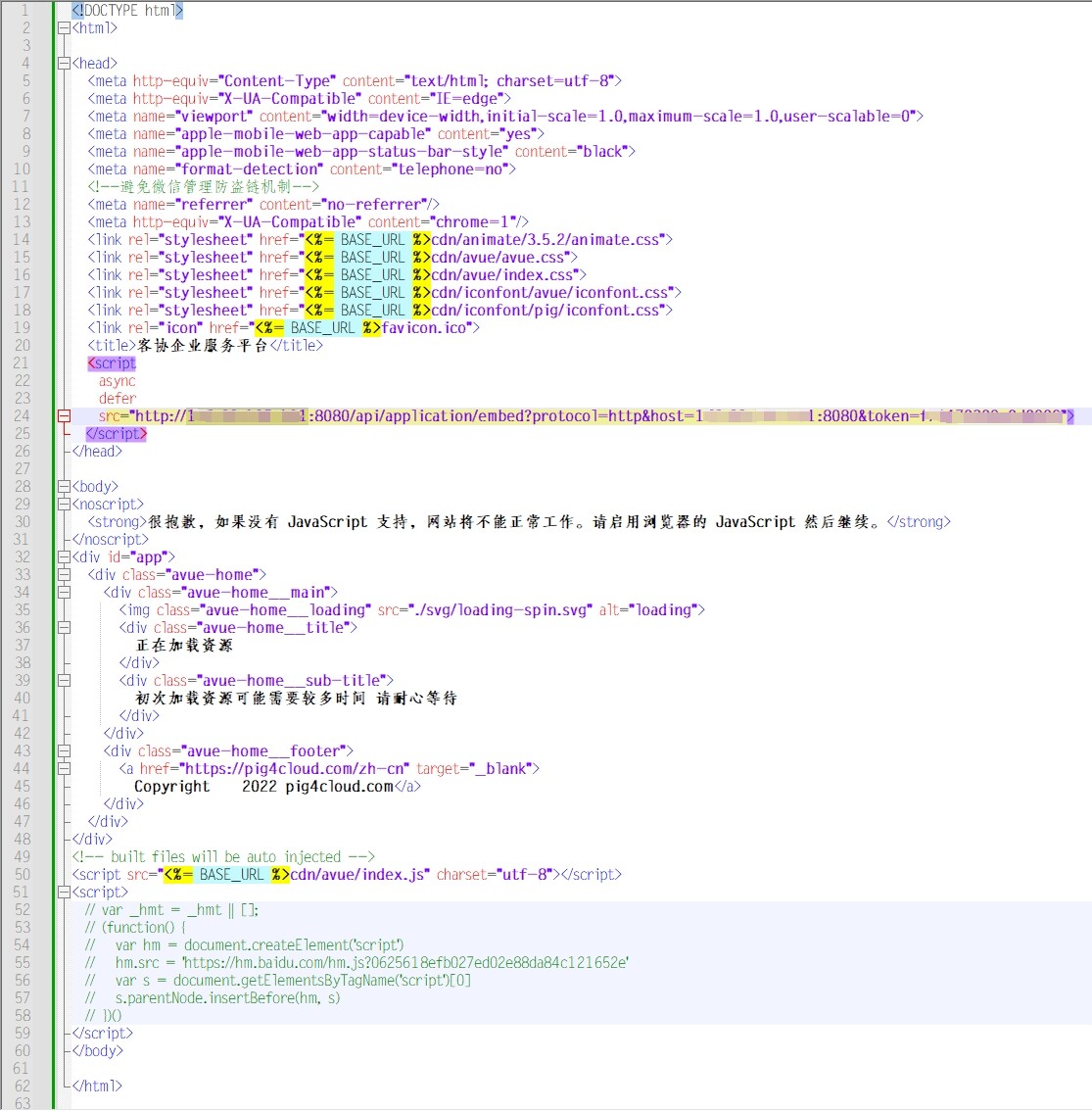The height and width of the screenshot is (1111, 1092).
Task: Click the defer attribute on line 23
Action: pyautogui.click(x=117, y=398)
